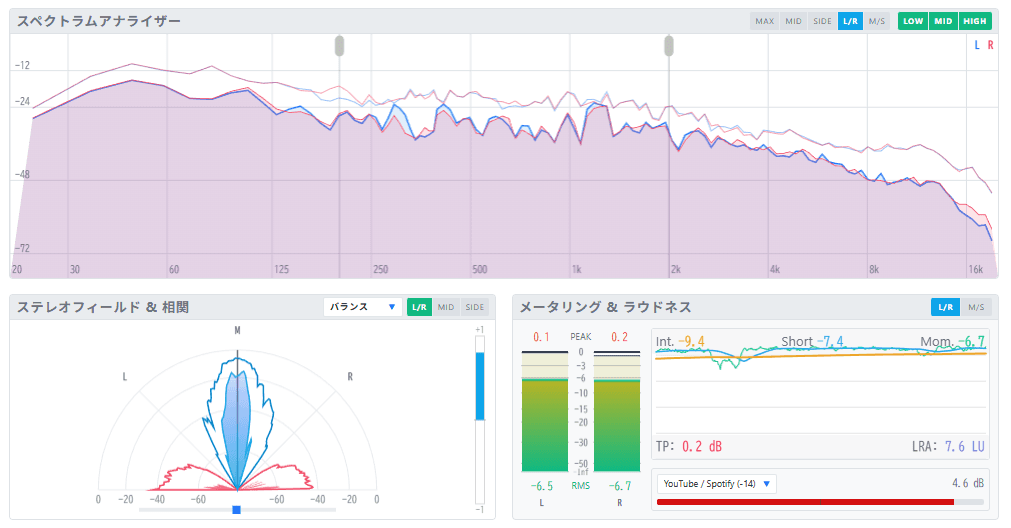Image resolution: width=1011 pixels, height=528 pixels.
Task: Select L/R in stereo field panel
Action: click(x=419, y=307)
